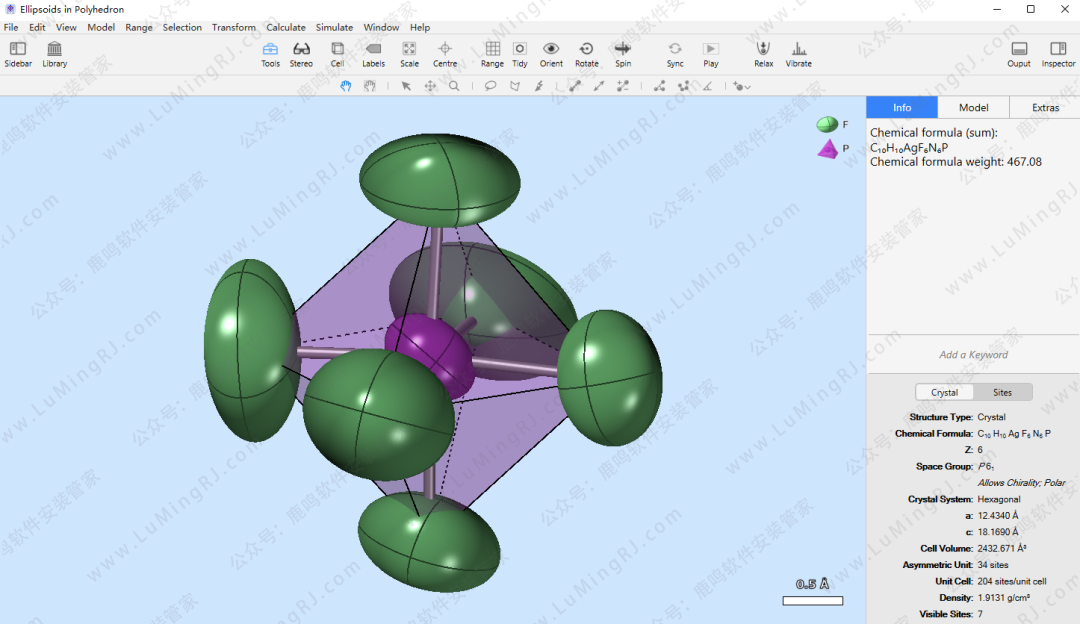Click the Add a Keyword field
Screen dimensions: 1080x624
pyautogui.click(x=973, y=355)
